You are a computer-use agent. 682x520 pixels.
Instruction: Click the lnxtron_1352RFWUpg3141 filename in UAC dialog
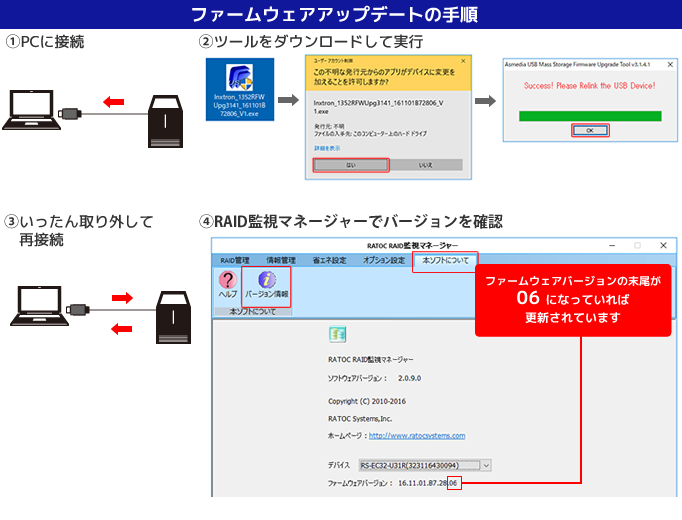pos(378,107)
